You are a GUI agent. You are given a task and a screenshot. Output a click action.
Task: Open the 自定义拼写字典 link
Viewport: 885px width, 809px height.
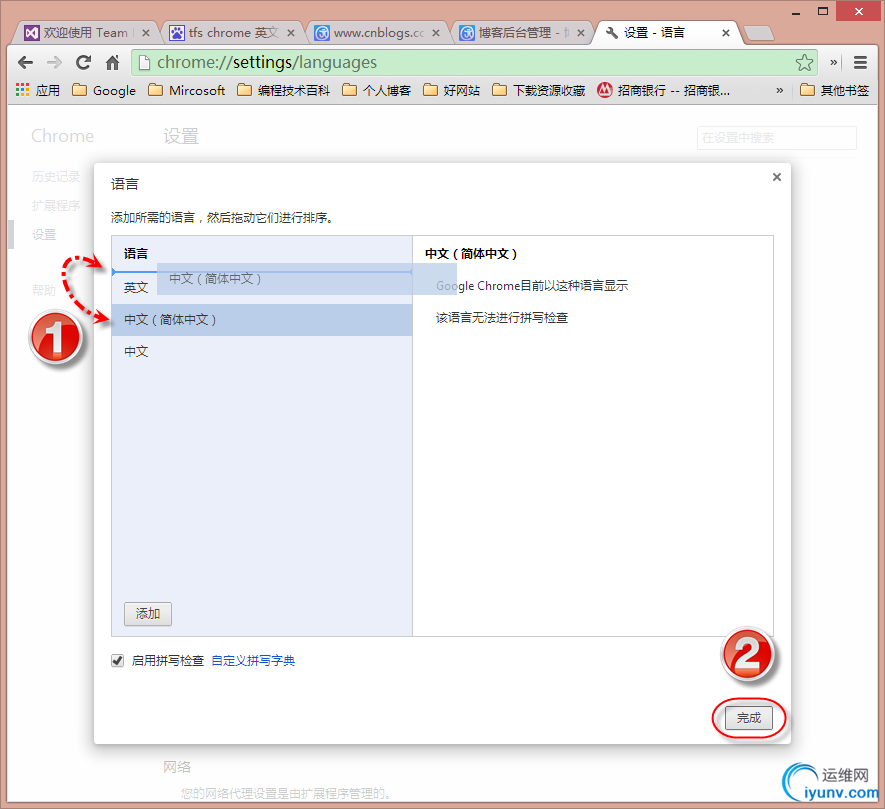point(253,661)
